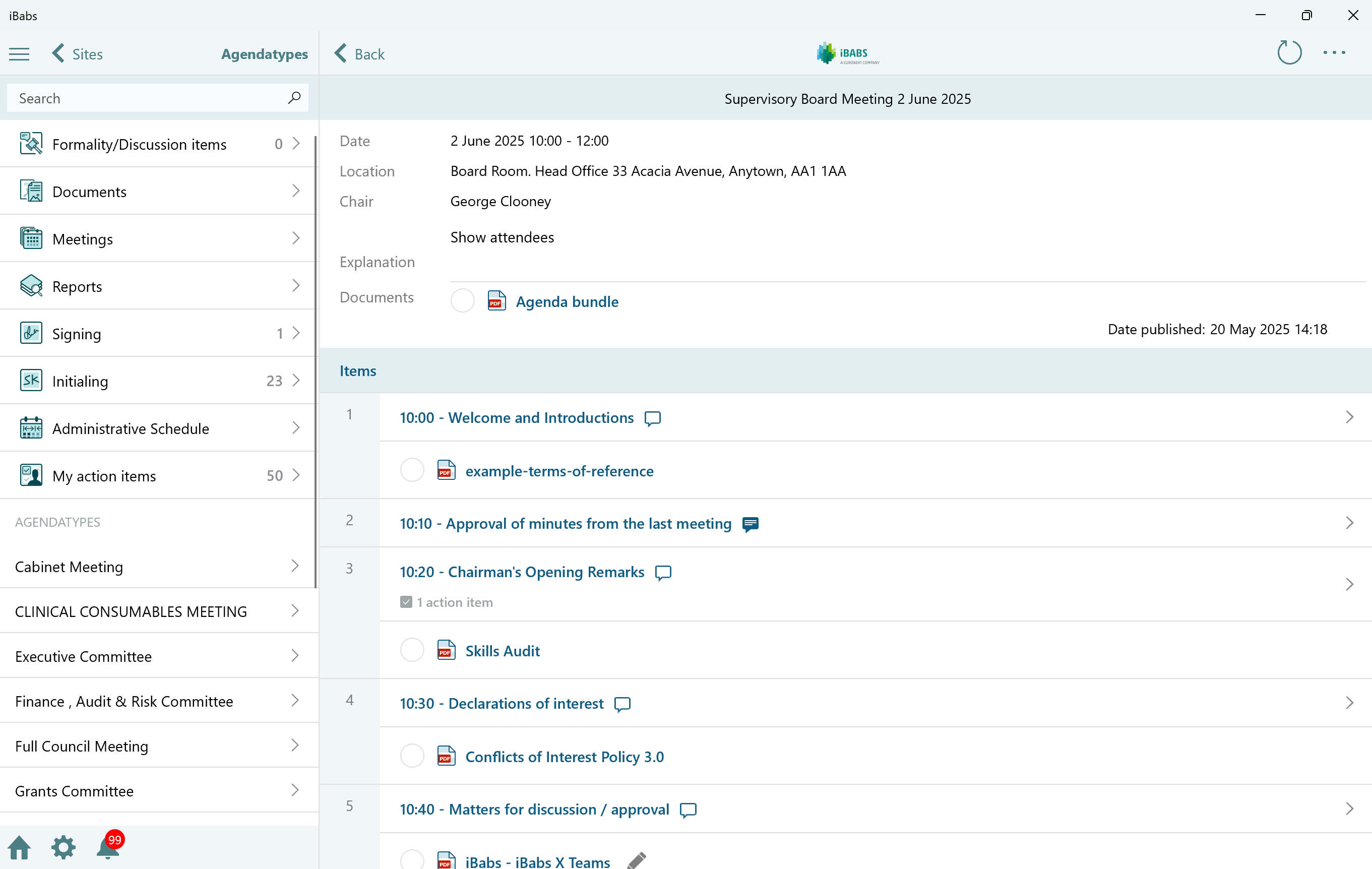
Task: Click the Administrative Schedule calendar icon
Action: tap(31, 428)
